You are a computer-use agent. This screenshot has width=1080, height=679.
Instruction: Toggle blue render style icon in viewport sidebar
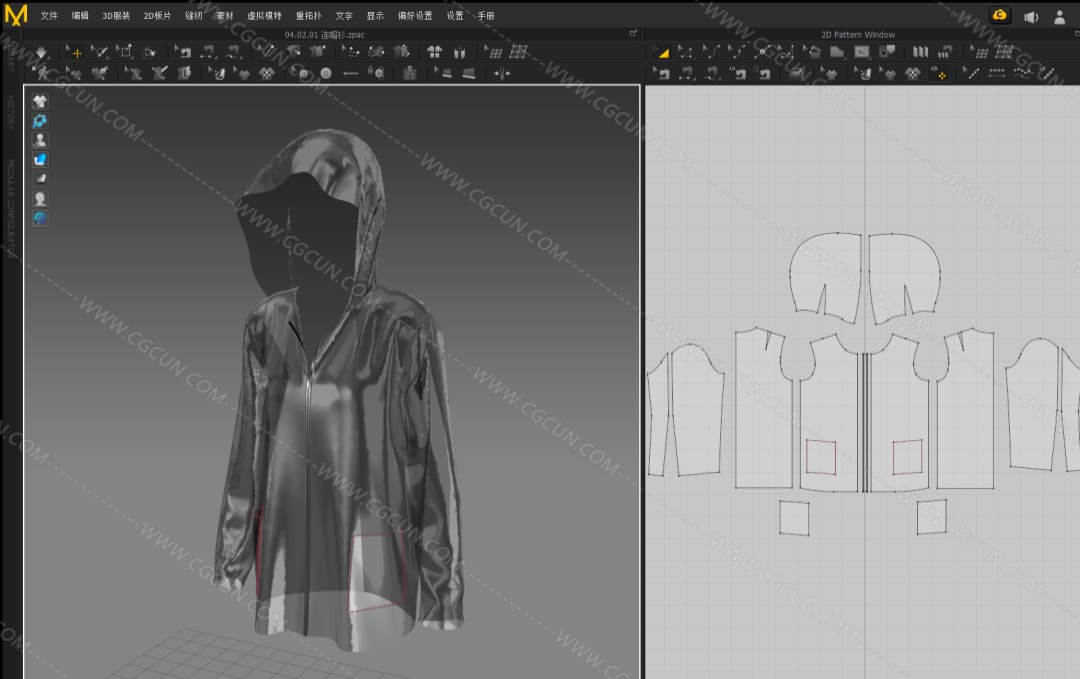click(40, 159)
